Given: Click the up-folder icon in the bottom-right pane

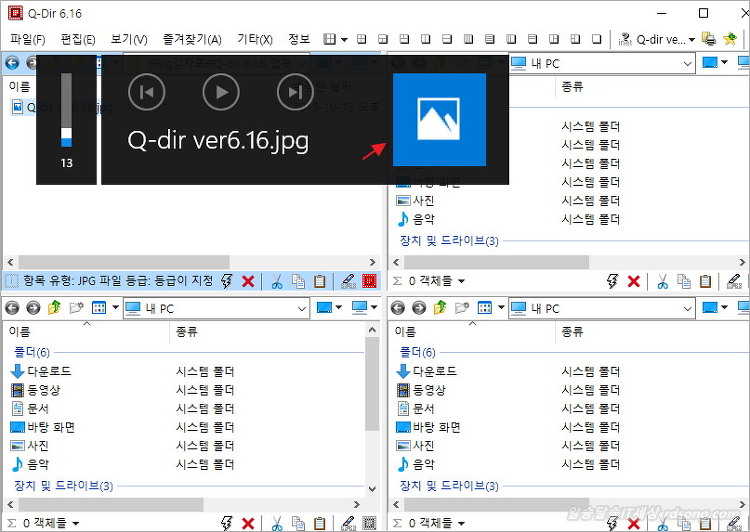Looking at the screenshot, I should [440, 308].
